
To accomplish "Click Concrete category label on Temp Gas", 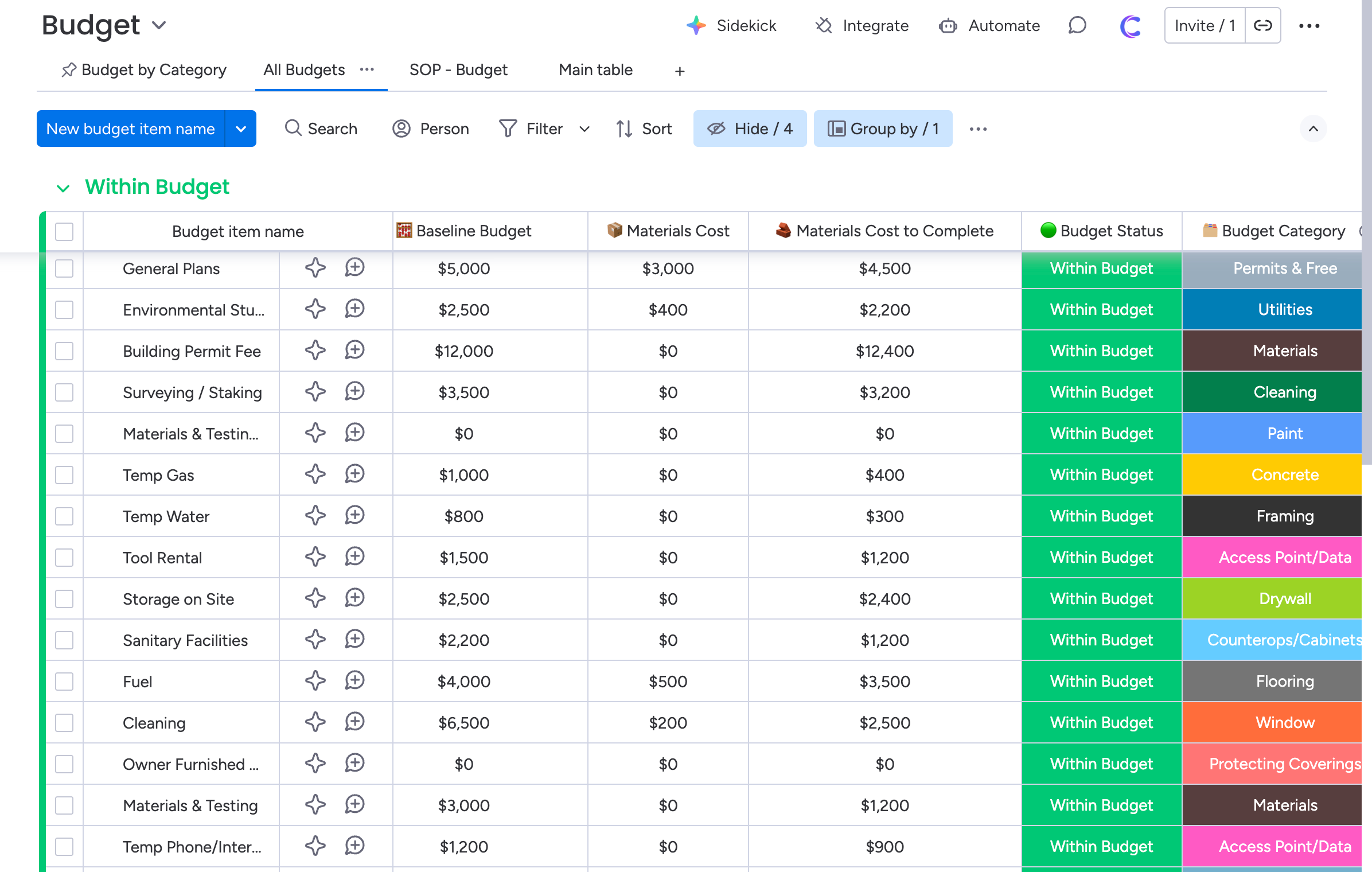I will (1284, 475).
